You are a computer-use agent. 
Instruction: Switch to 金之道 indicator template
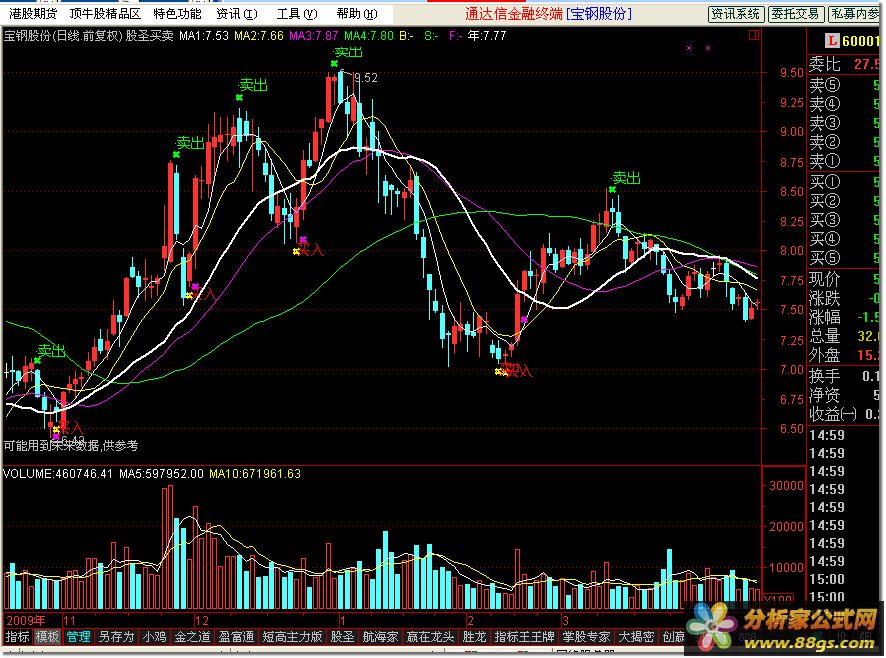tap(192, 637)
